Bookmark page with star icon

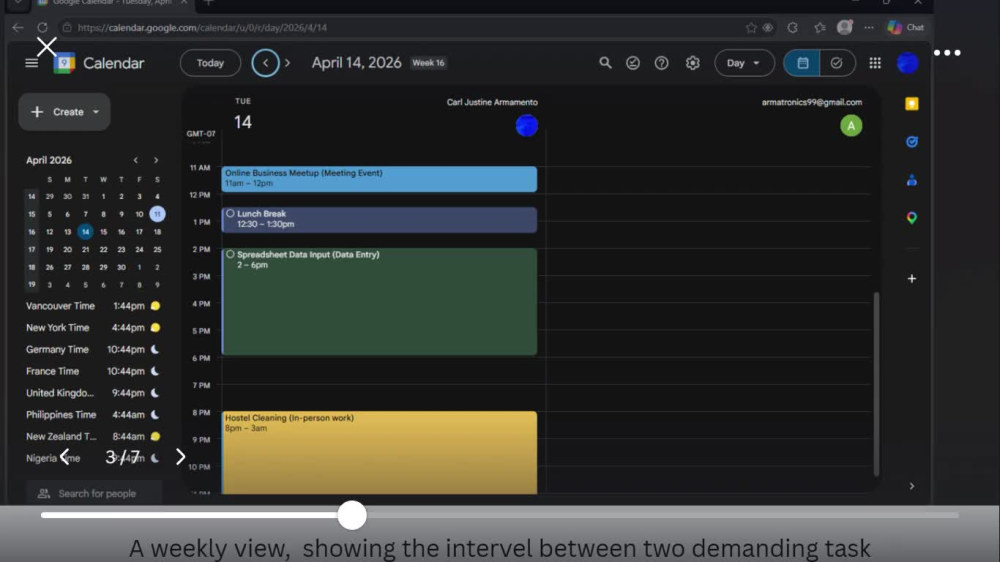(x=751, y=27)
